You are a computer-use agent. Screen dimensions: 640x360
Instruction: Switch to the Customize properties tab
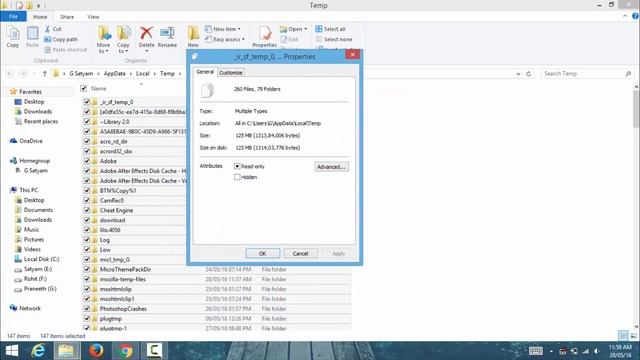point(231,72)
